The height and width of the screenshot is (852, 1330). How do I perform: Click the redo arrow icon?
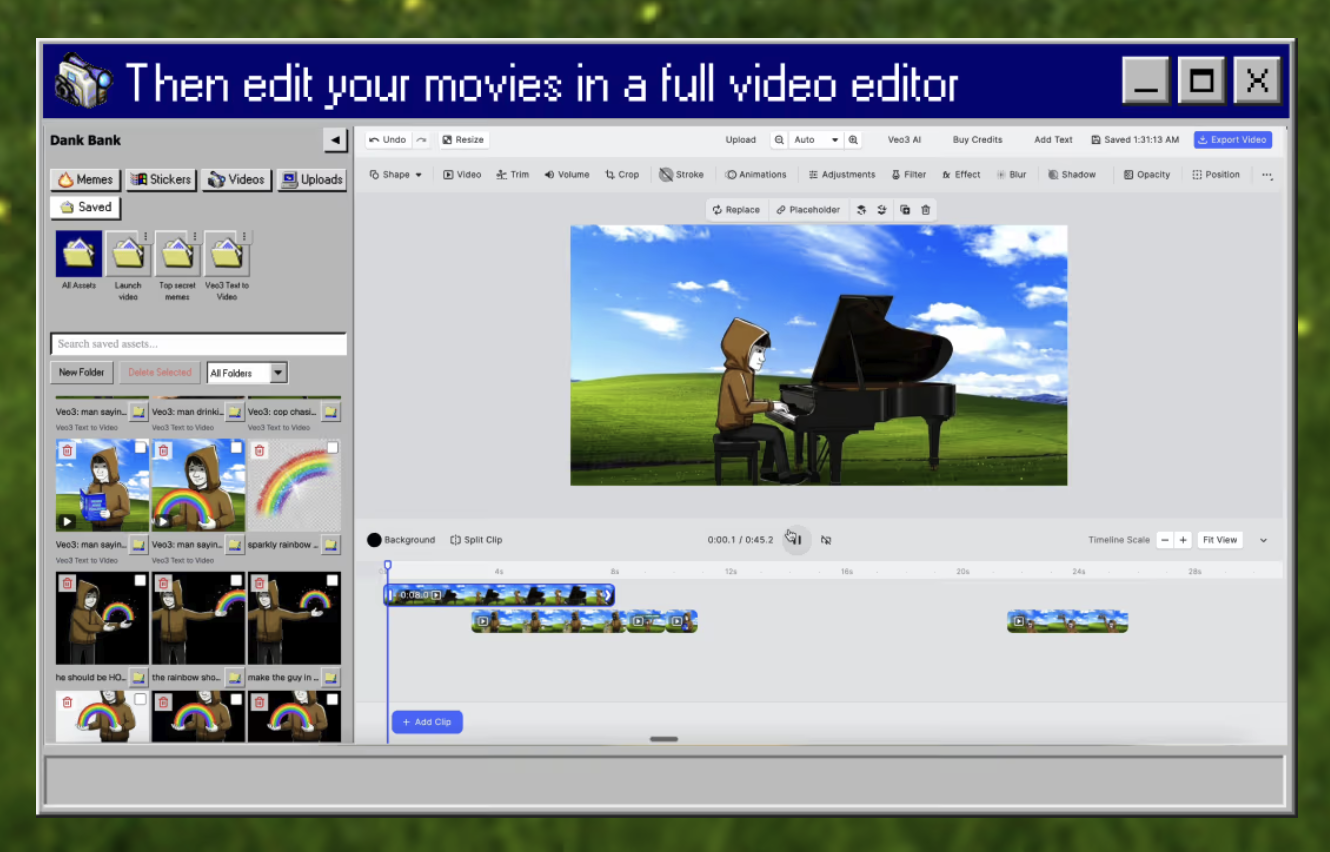(422, 140)
